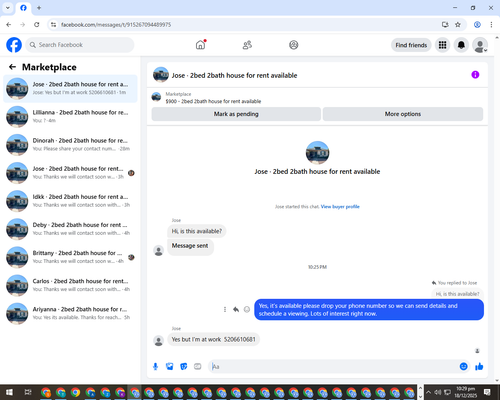Open the Groups icon in top navigation

[294, 45]
